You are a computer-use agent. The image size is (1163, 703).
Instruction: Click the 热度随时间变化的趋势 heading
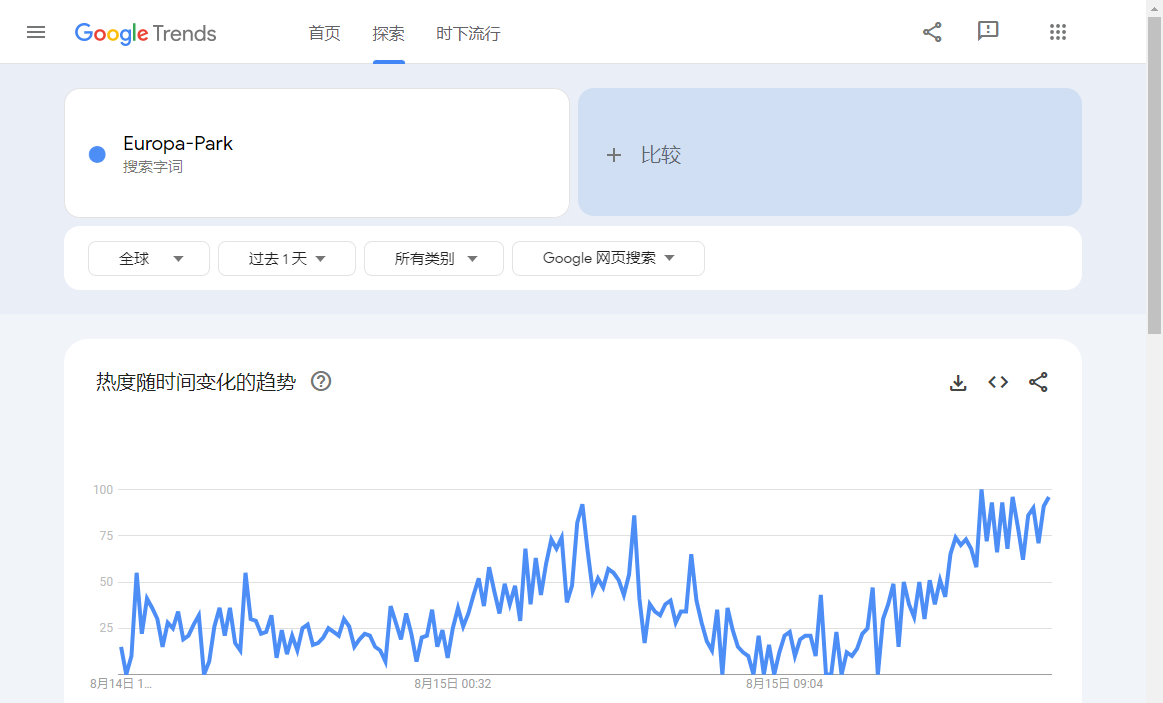pos(196,382)
